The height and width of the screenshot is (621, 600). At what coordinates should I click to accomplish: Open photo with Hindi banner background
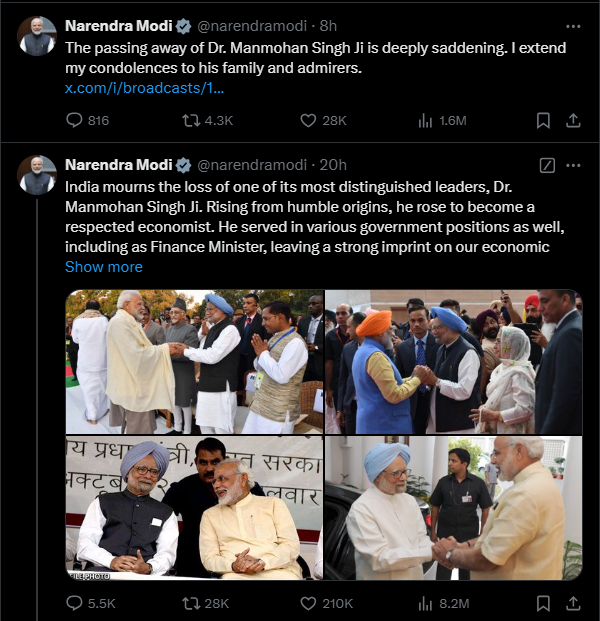194,508
